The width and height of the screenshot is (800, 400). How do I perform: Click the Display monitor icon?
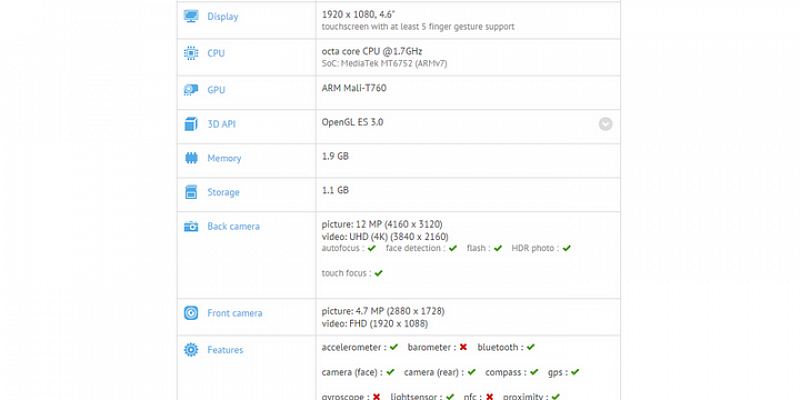[190, 17]
